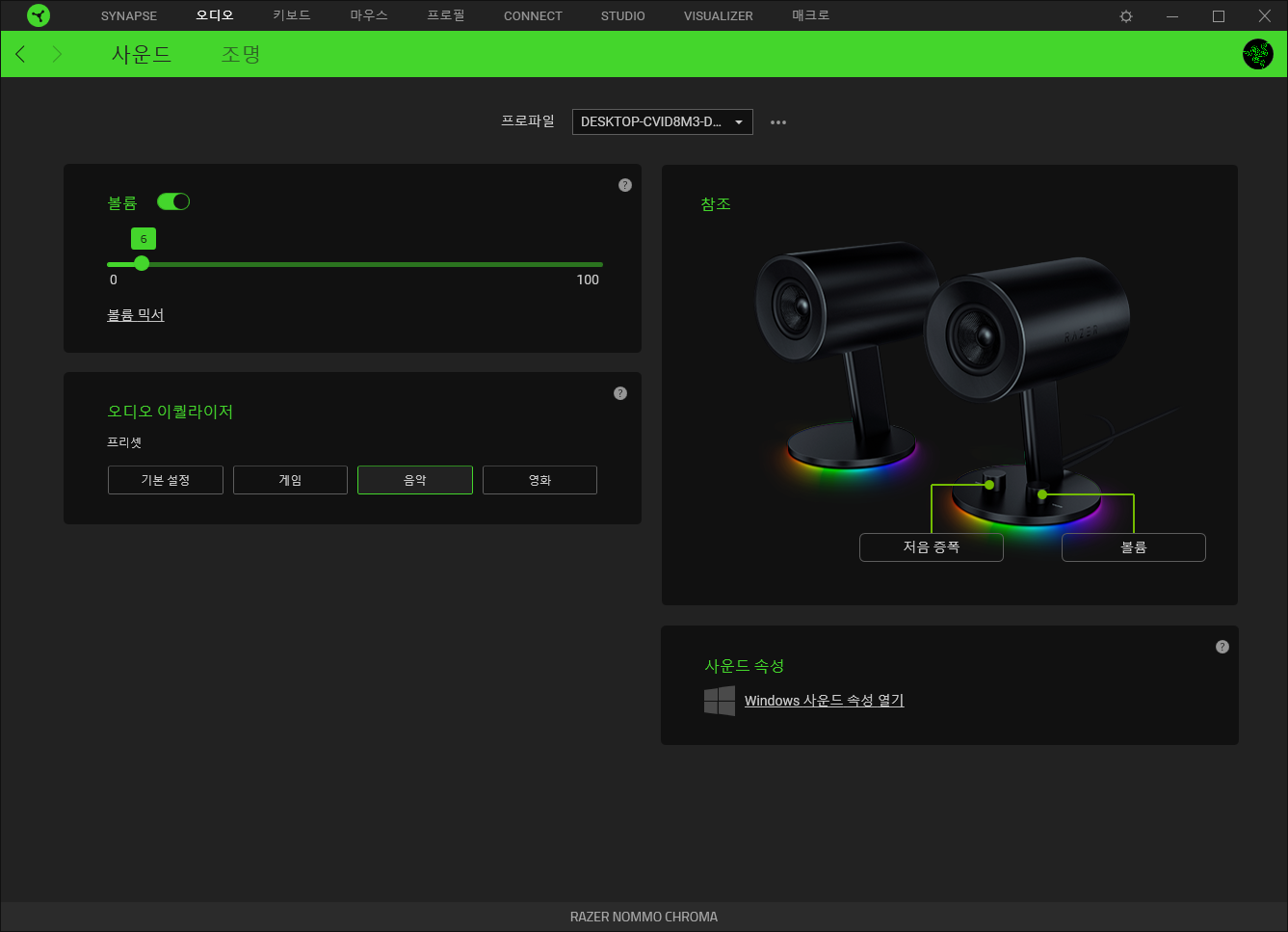Click the 사운드 속성 heading
The image size is (1288, 932).
click(745, 666)
